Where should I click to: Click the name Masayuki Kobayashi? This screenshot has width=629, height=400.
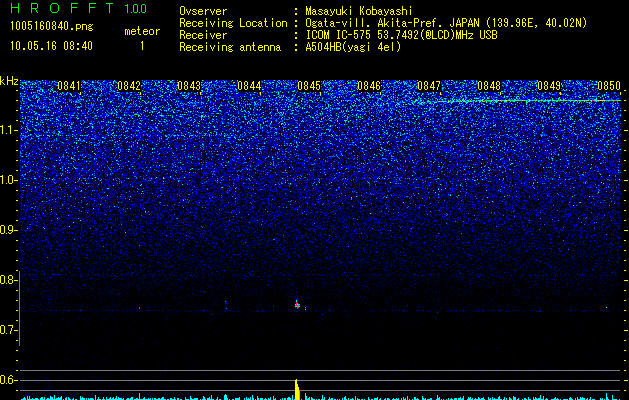click(359, 11)
